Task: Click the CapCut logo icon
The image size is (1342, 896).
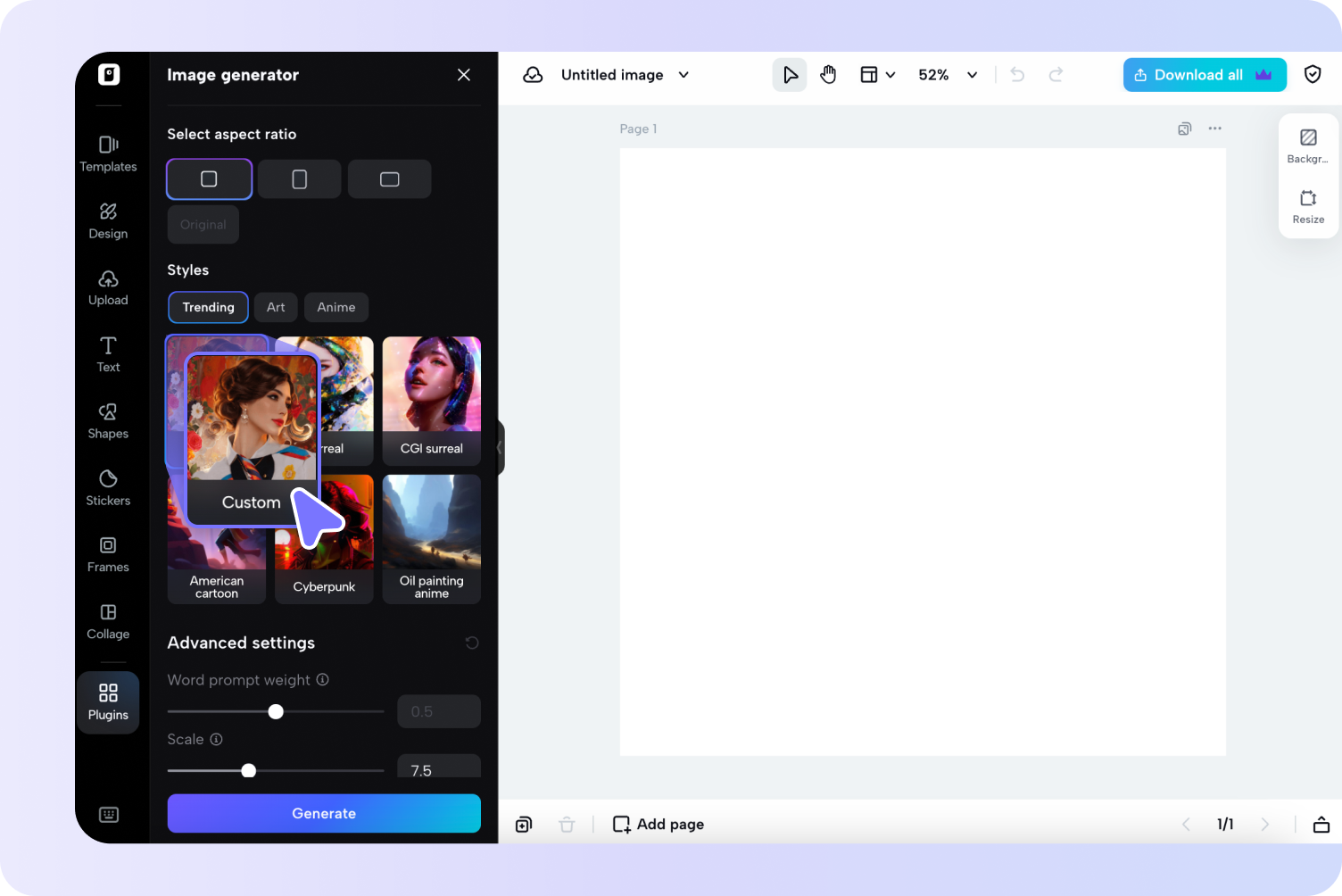Action: click(109, 74)
